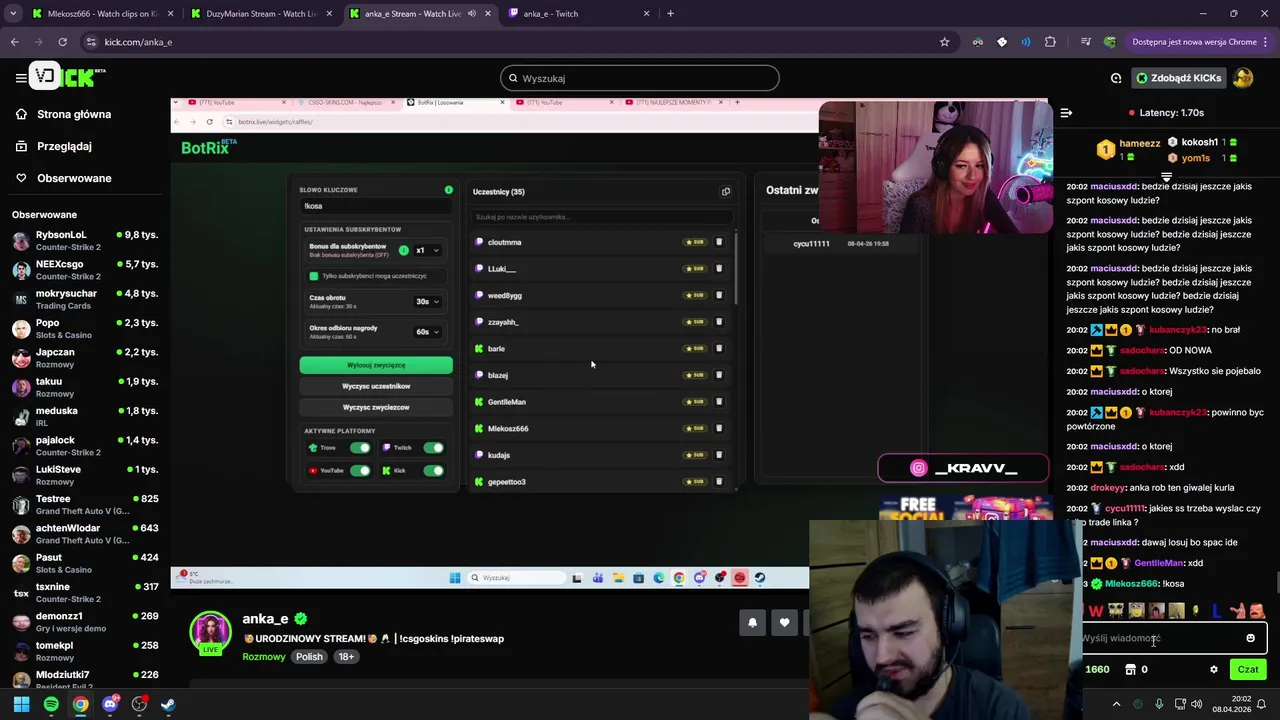This screenshot has height=720, width=1280.
Task: Insert the red W emote
Action: click(1096, 611)
